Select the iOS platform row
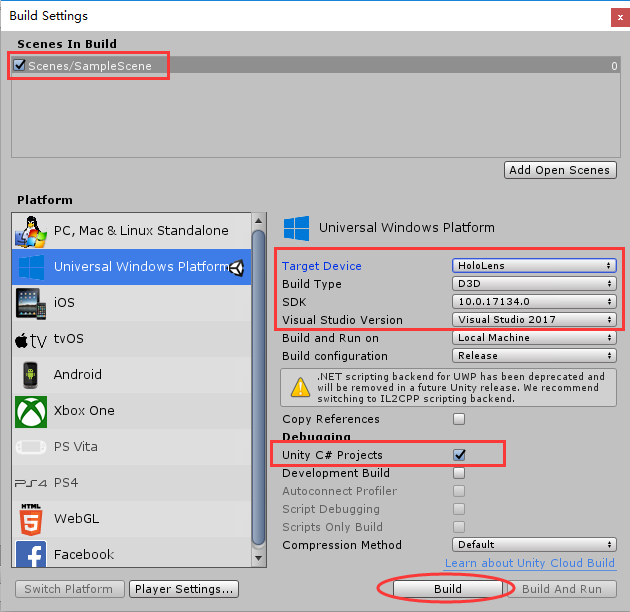This screenshot has width=630, height=612. [131, 303]
